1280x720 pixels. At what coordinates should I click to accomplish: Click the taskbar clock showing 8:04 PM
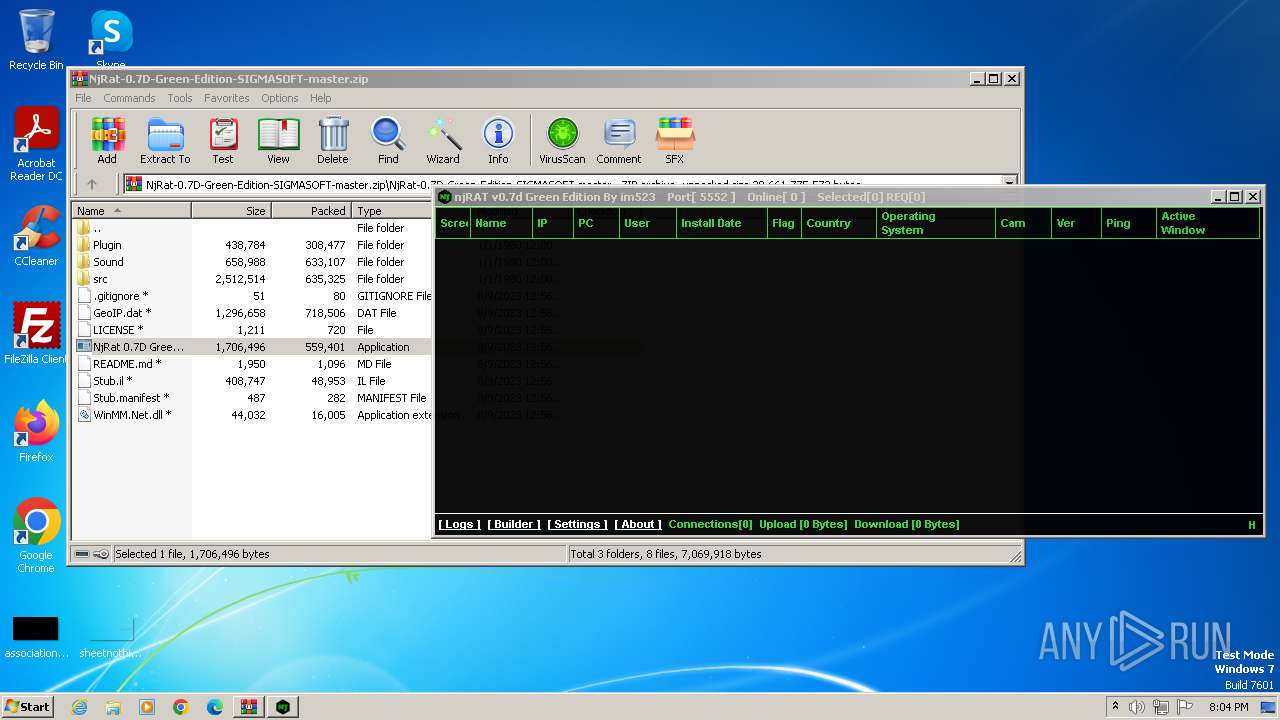[1228, 707]
